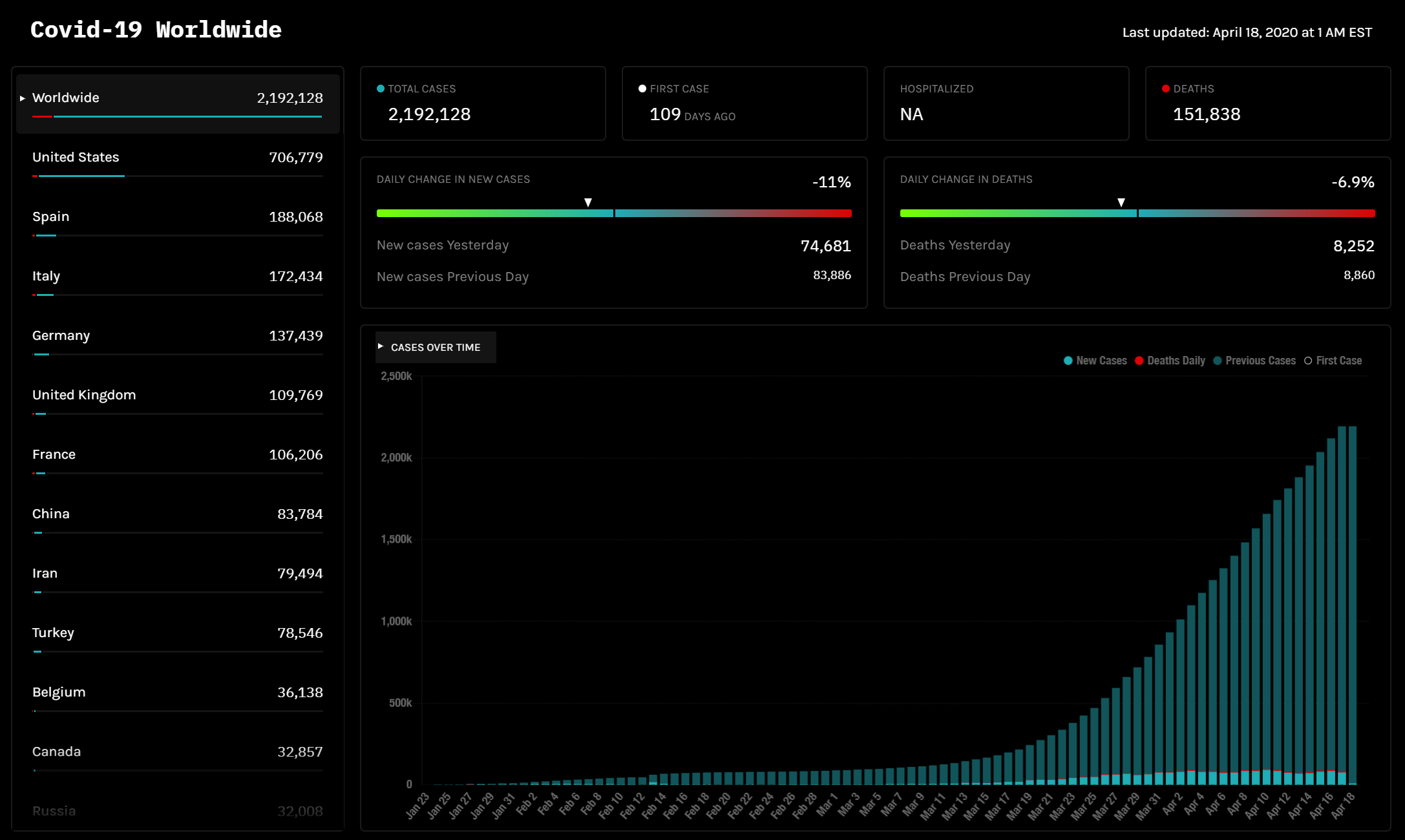Toggle the Previous Cases legend series
Screen dimensions: 1405x840
pyautogui.click(x=1254, y=361)
